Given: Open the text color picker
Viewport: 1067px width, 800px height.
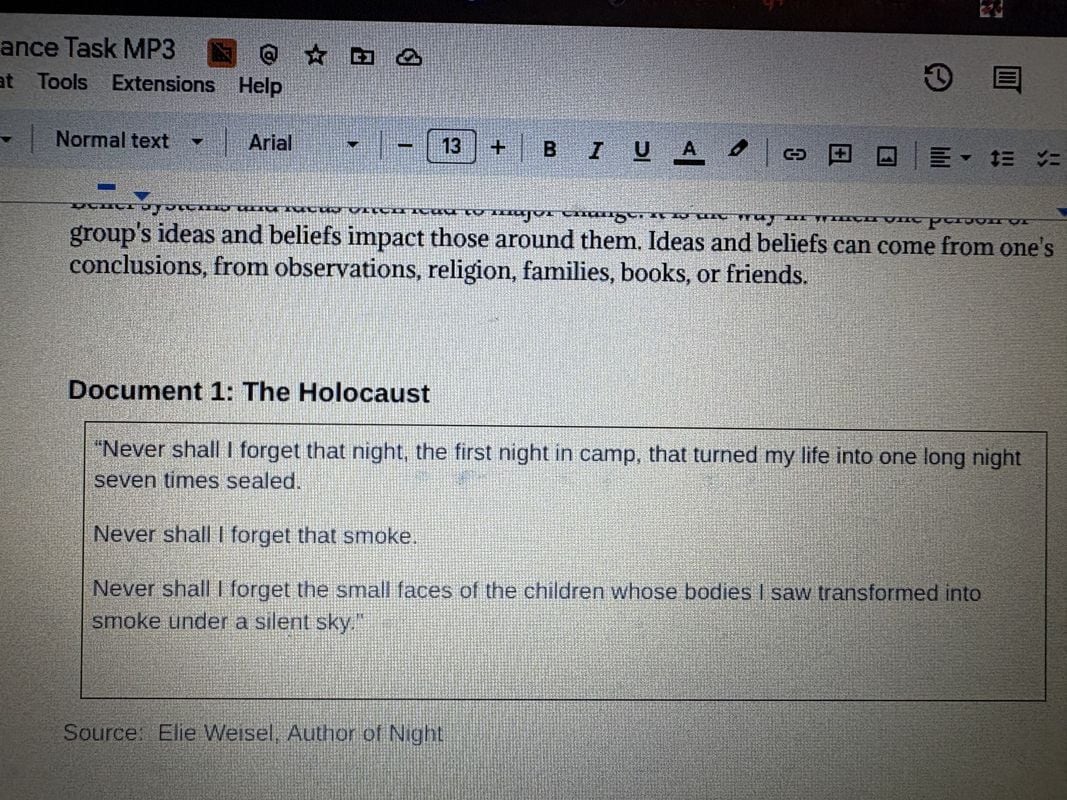Looking at the screenshot, I should (689, 152).
